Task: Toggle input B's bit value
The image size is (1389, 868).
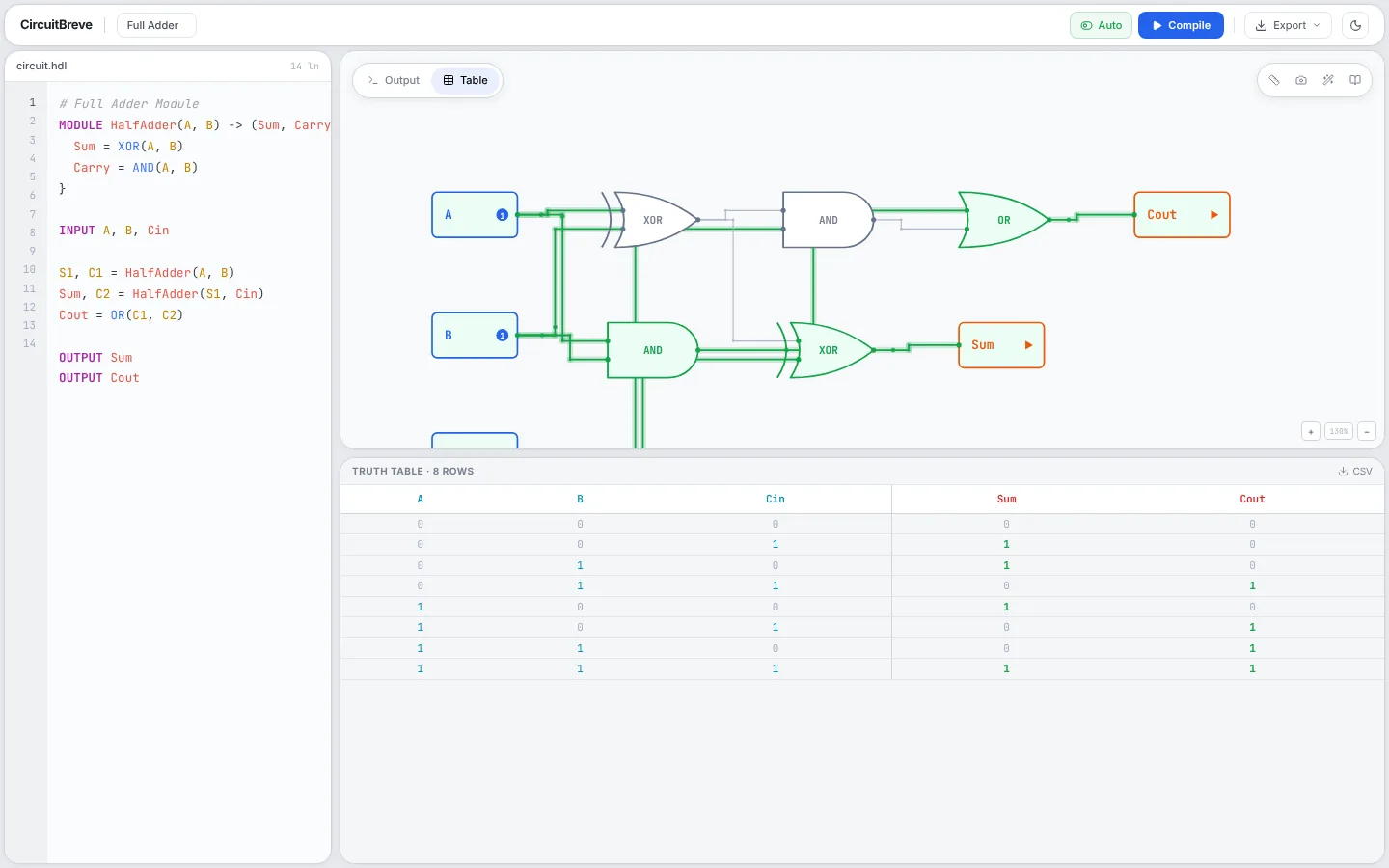Action: point(502,336)
